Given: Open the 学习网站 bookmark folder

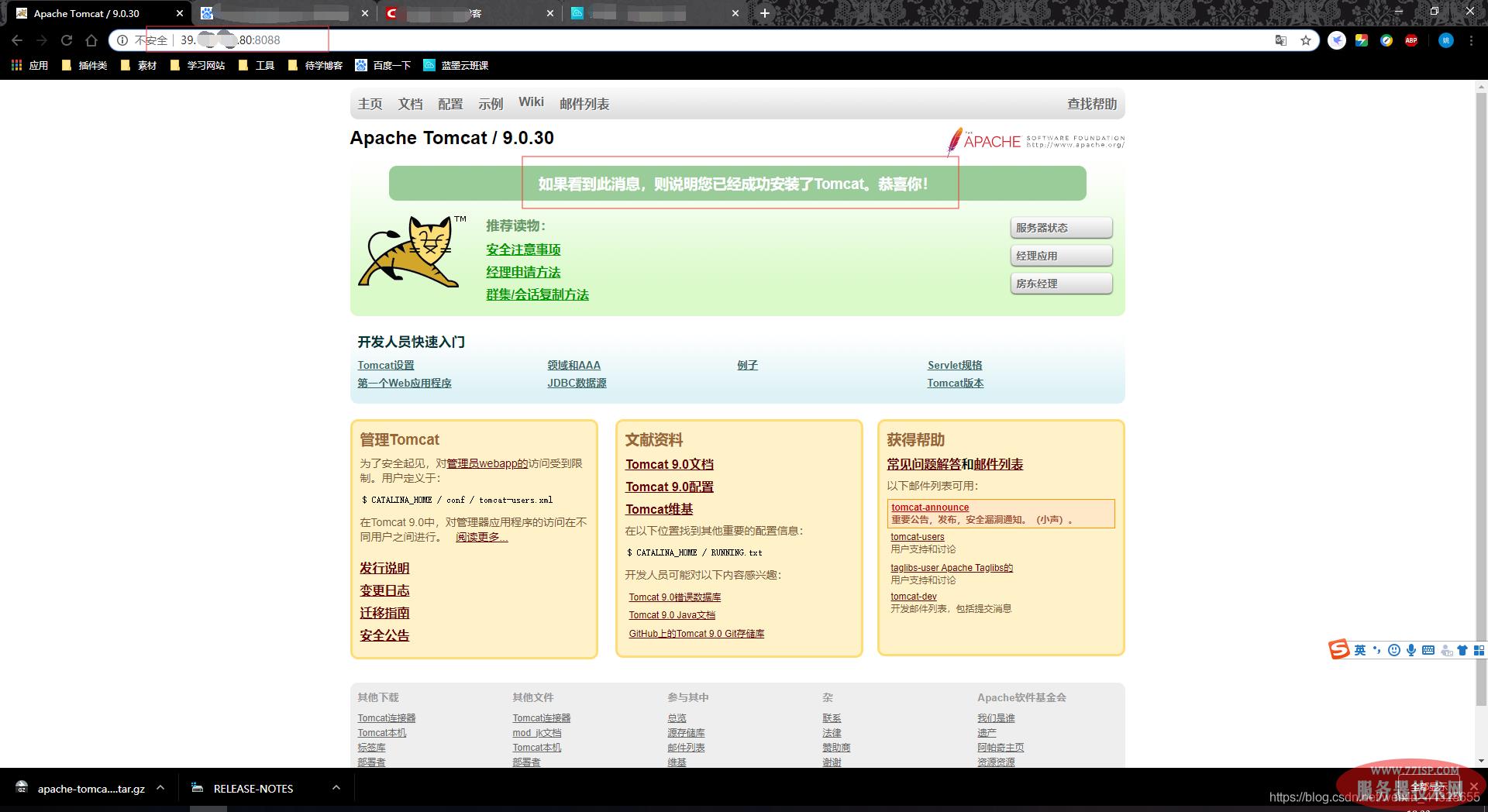Looking at the screenshot, I should coord(198,65).
